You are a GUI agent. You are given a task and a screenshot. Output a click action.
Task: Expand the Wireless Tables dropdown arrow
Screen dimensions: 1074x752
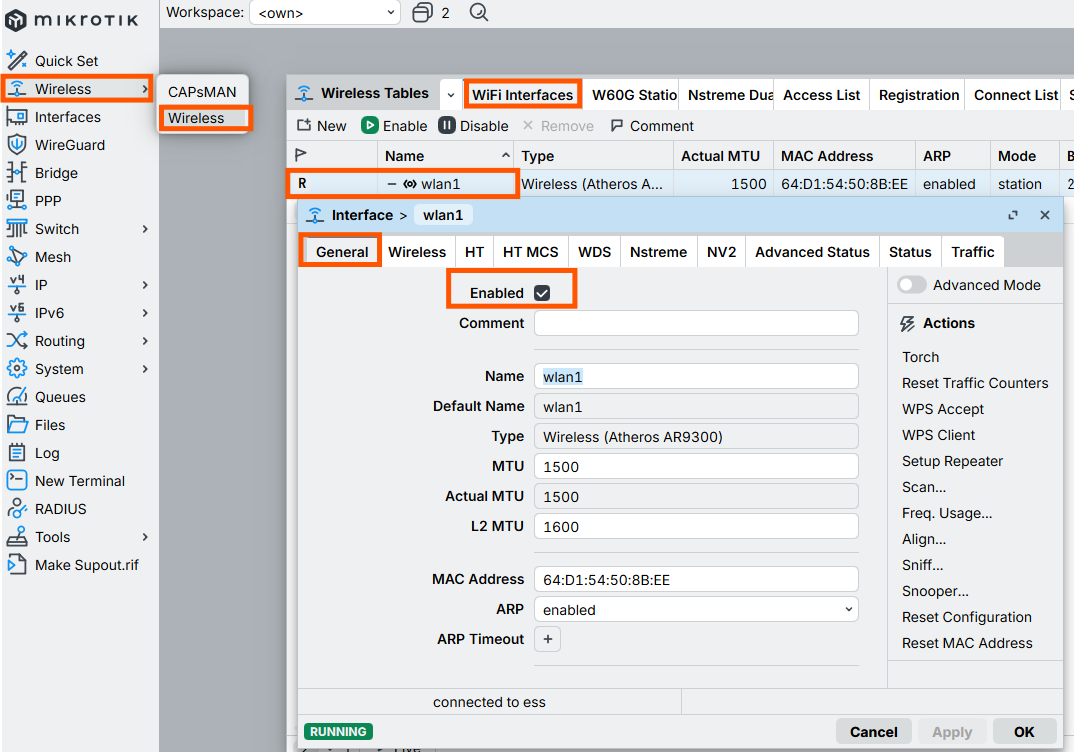[451, 95]
